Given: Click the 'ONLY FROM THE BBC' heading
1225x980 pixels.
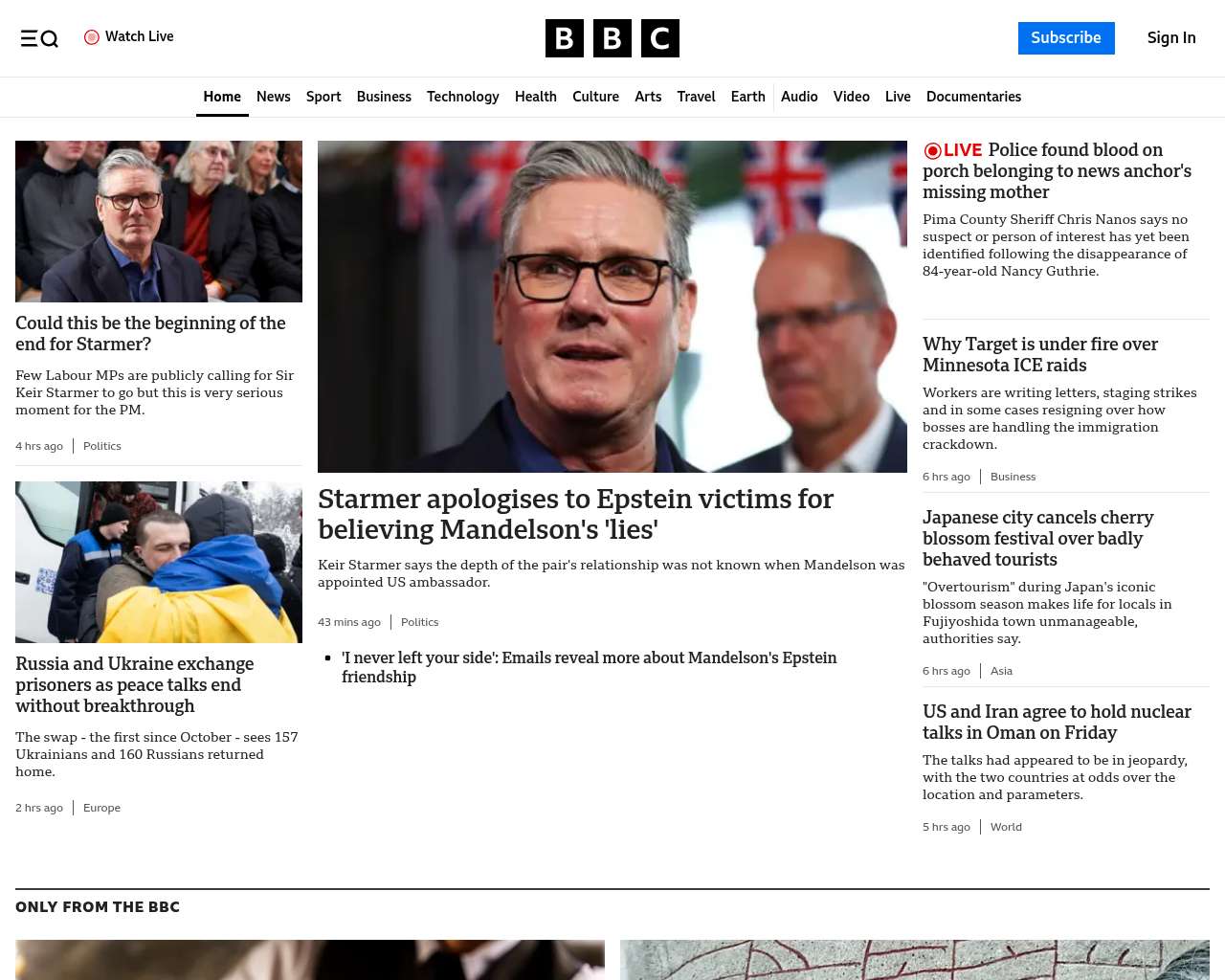Looking at the screenshot, I should click(x=98, y=907).
